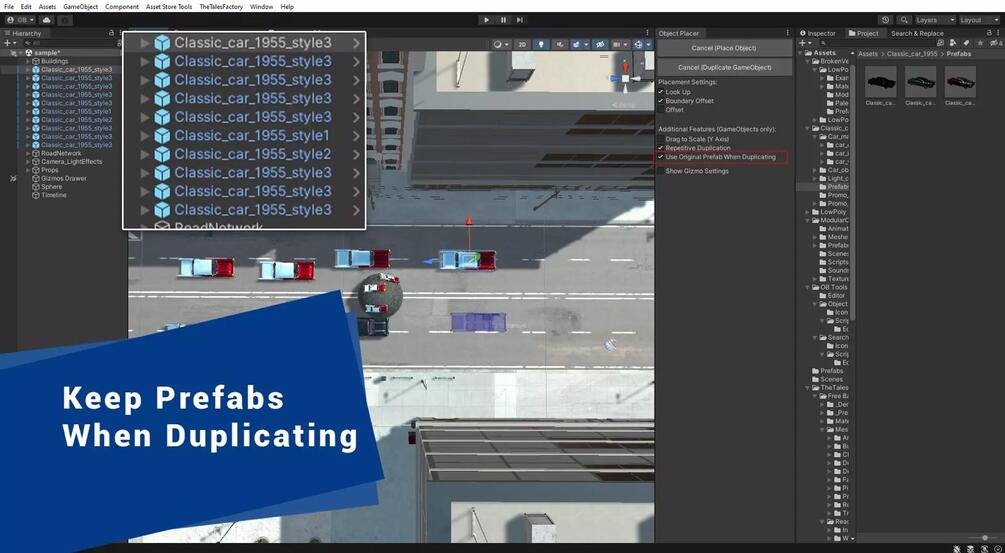The width and height of the screenshot is (1005, 553).
Task: Open the Scene draw mode dropdown
Action: click(x=501, y=44)
